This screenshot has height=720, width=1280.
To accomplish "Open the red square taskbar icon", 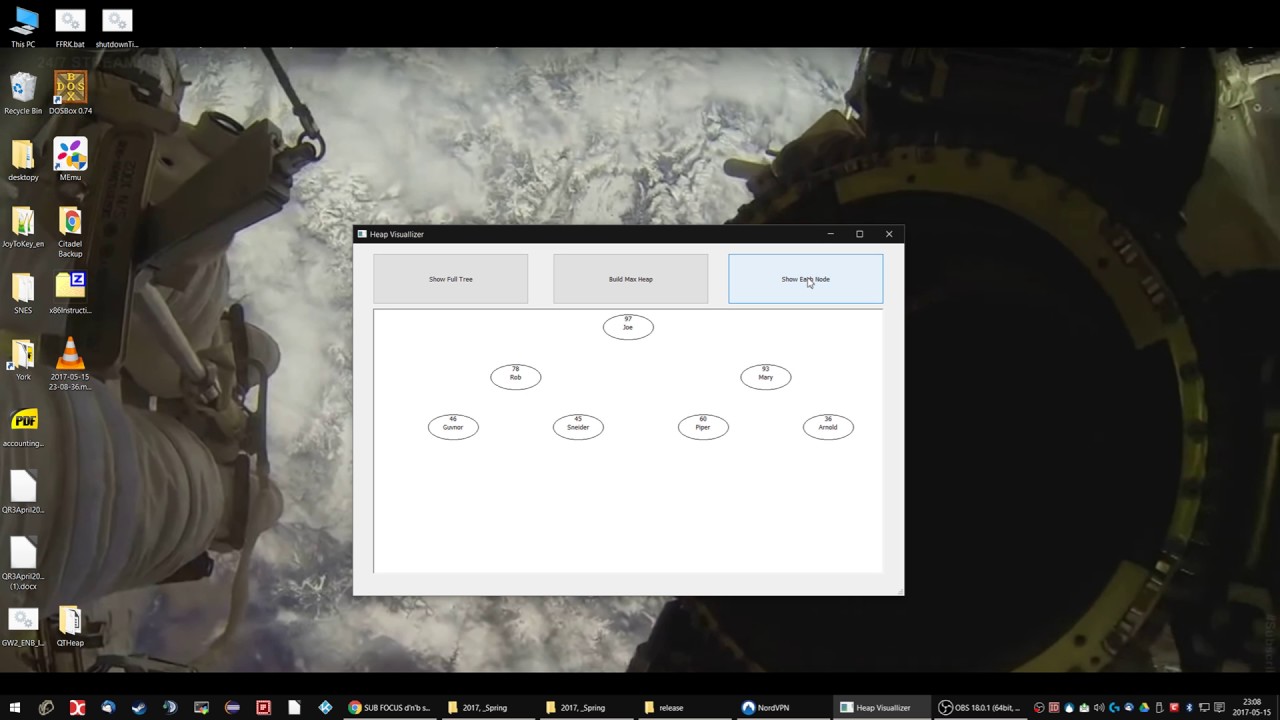I will (x=263, y=708).
